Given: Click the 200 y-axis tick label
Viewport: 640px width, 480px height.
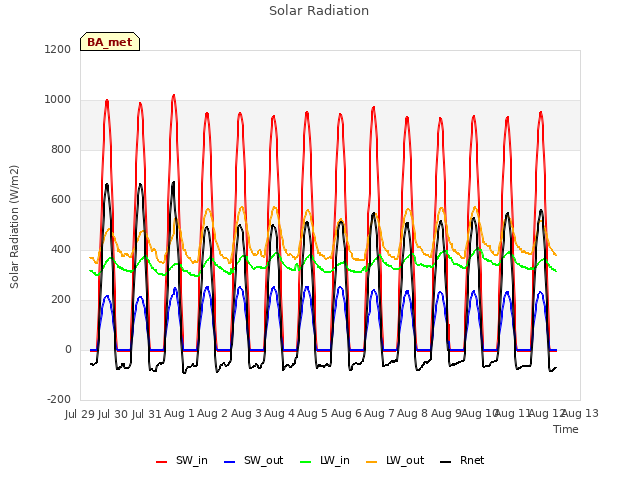Looking at the screenshot, I should 61,300.
